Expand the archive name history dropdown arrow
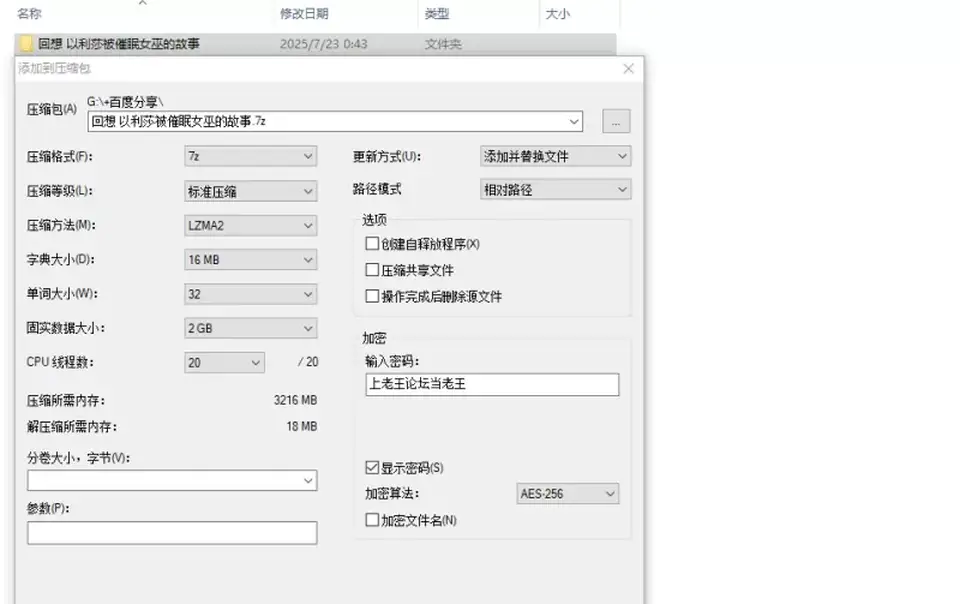The width and height of the screenshot is (960, 604). 574,121
